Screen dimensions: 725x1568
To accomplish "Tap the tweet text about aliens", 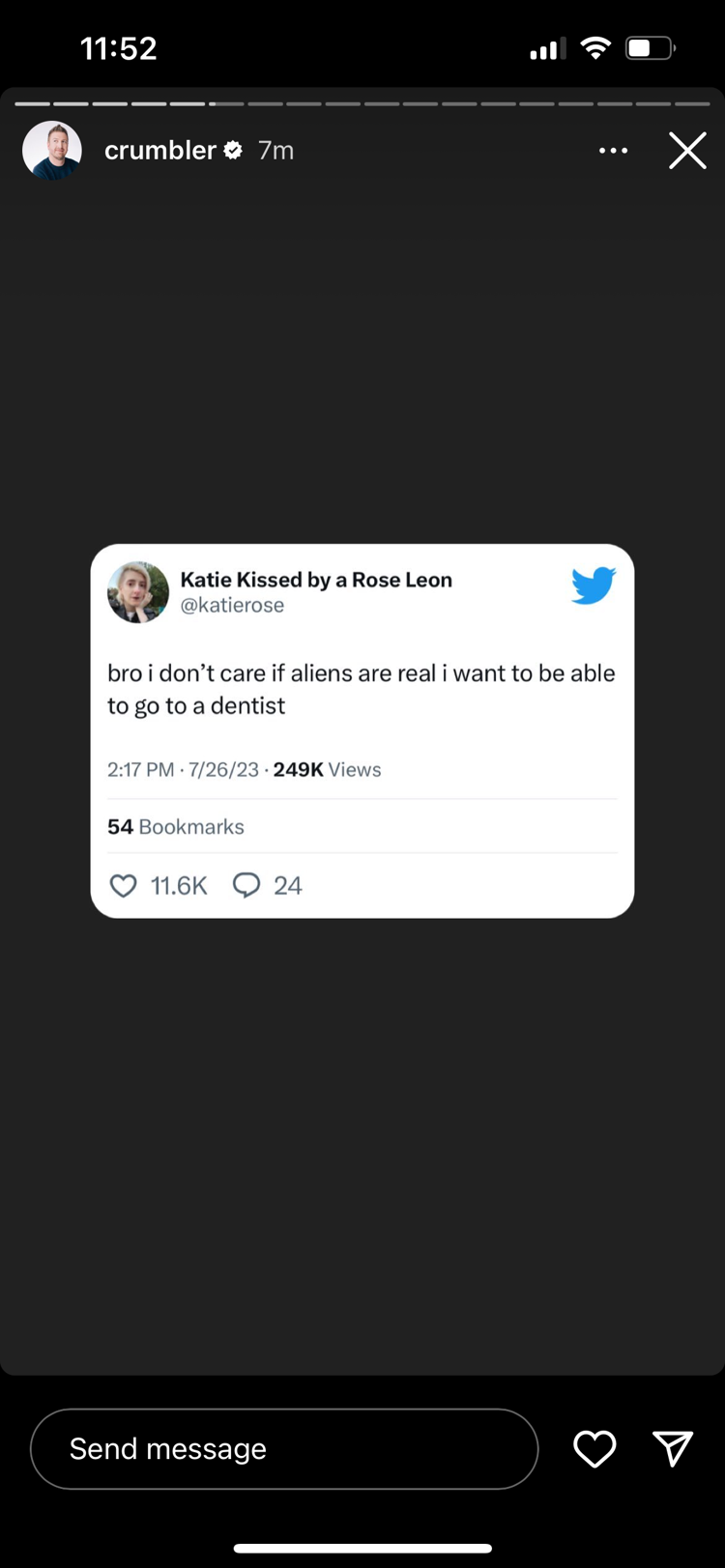I will tap(361, 689).
